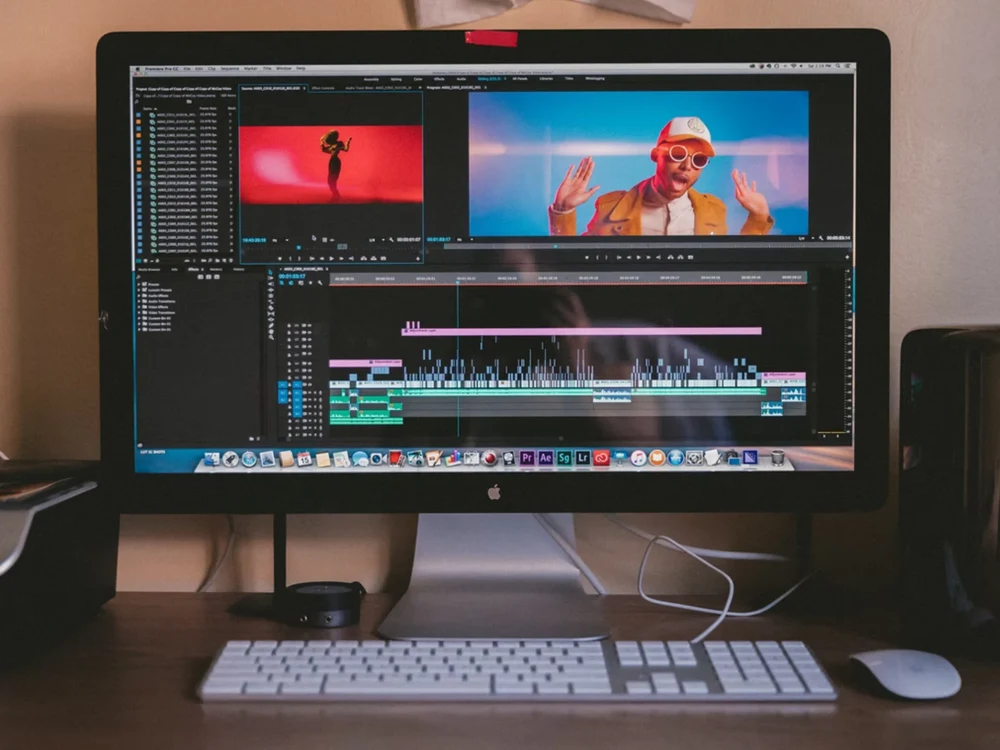The image size is (1000, 750).
Task: Open Find in Project panel footer
Action: click(210, 261)
